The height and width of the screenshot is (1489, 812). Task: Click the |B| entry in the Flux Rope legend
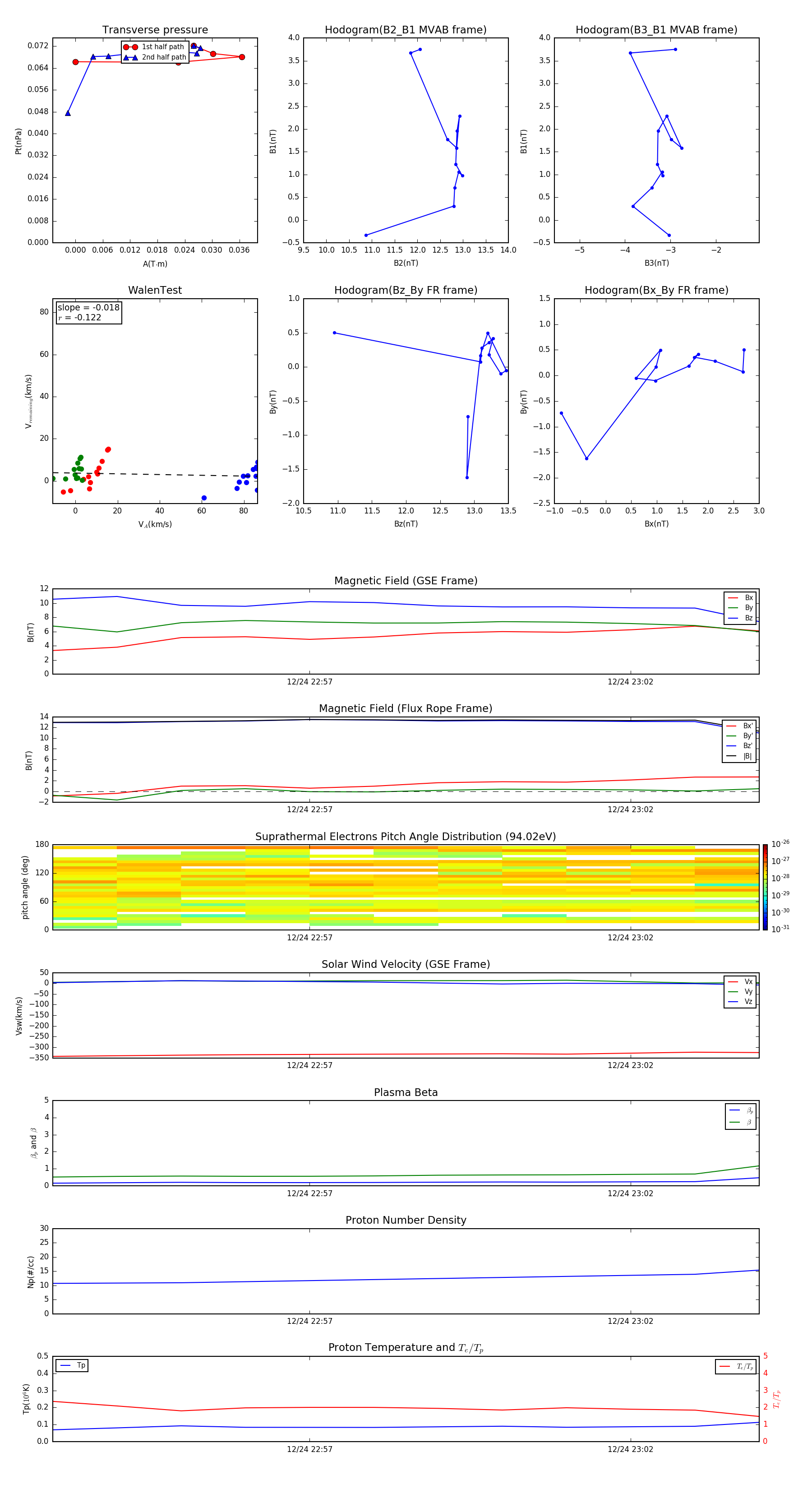point(740,756)
